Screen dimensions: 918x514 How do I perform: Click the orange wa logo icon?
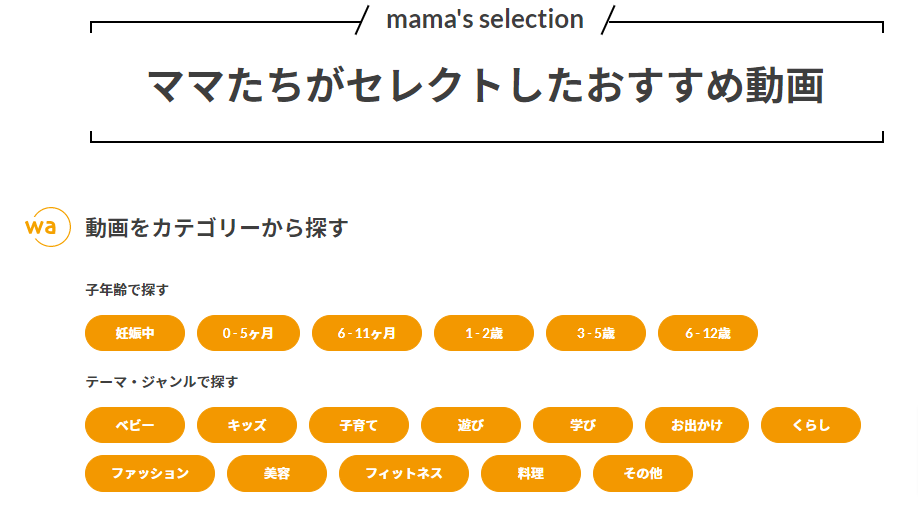click(x=47, y=227)
